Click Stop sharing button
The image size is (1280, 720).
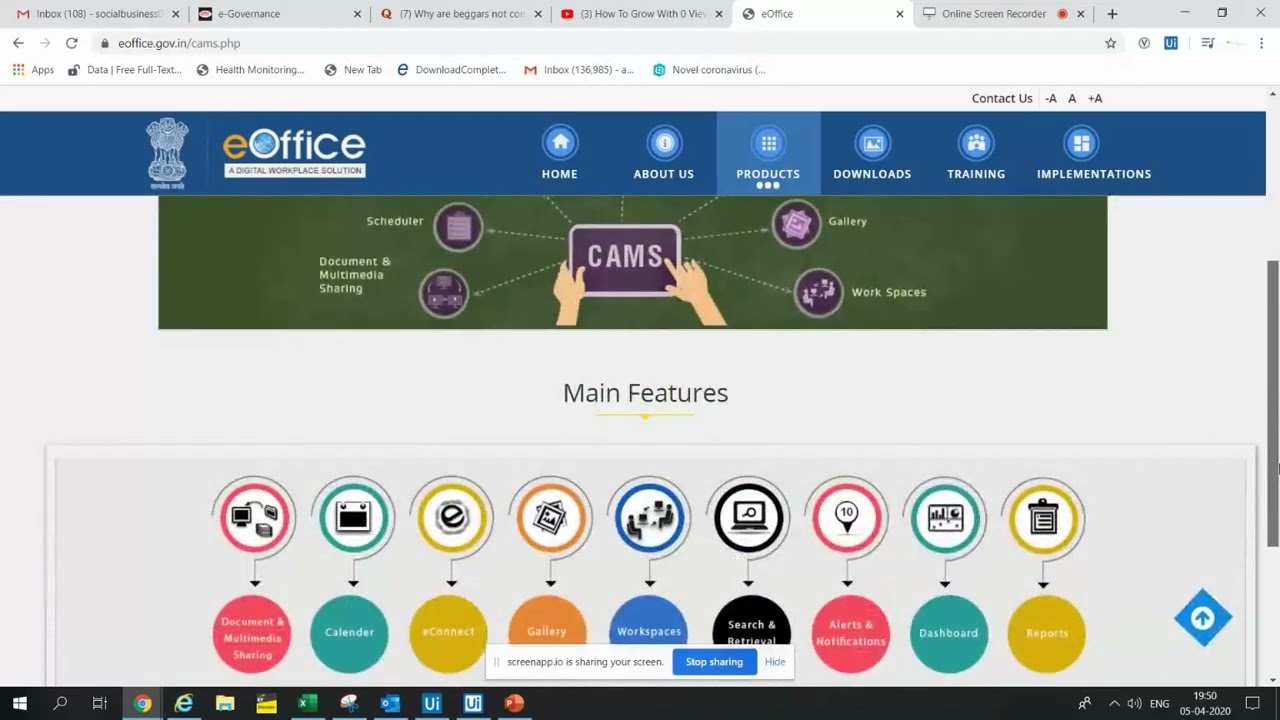[x=714, y=662]
